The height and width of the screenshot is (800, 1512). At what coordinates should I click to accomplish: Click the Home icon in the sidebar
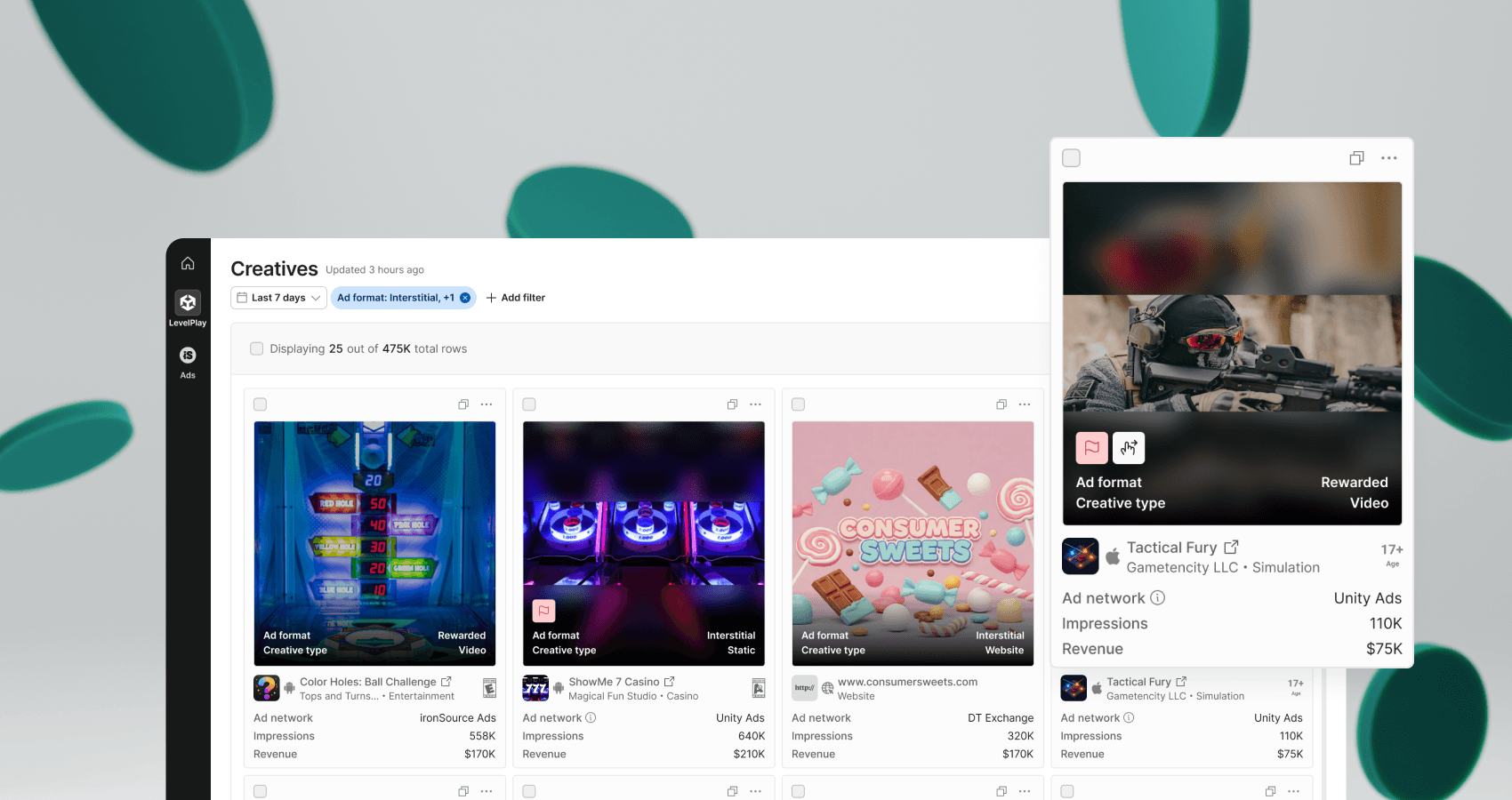(188, 263)
